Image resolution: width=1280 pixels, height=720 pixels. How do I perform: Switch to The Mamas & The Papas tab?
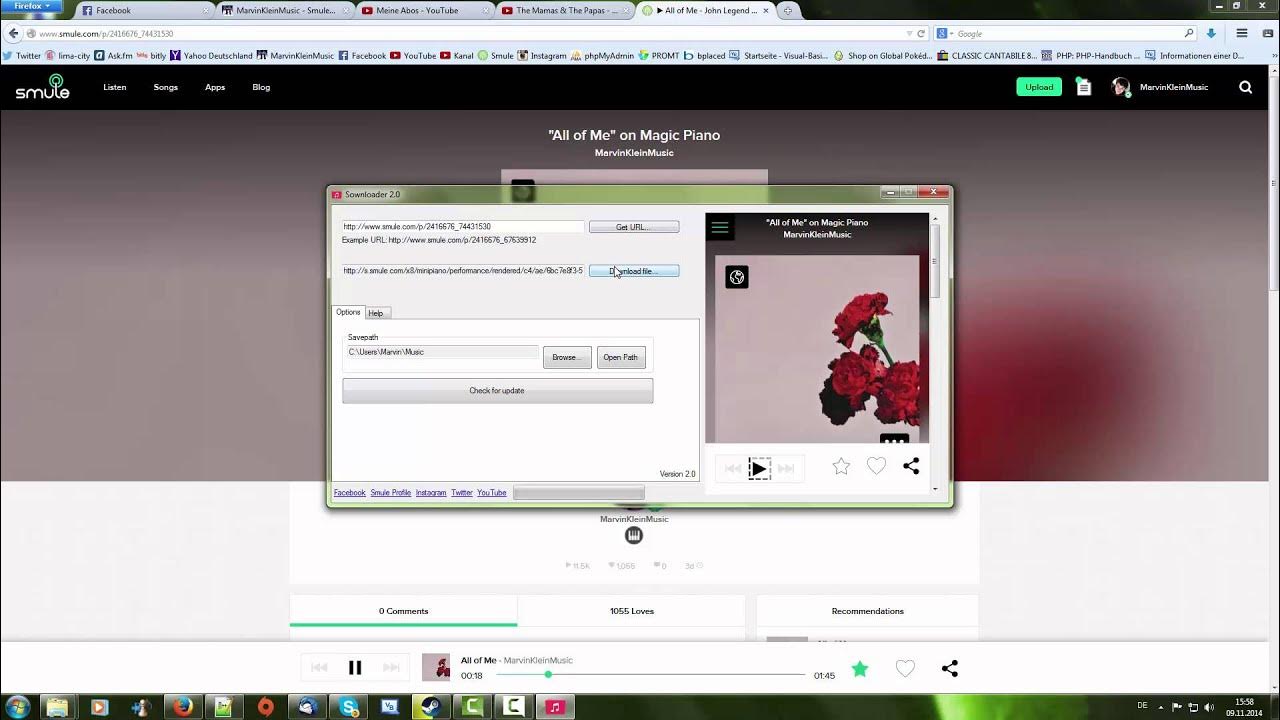click(x=565, y=10)
